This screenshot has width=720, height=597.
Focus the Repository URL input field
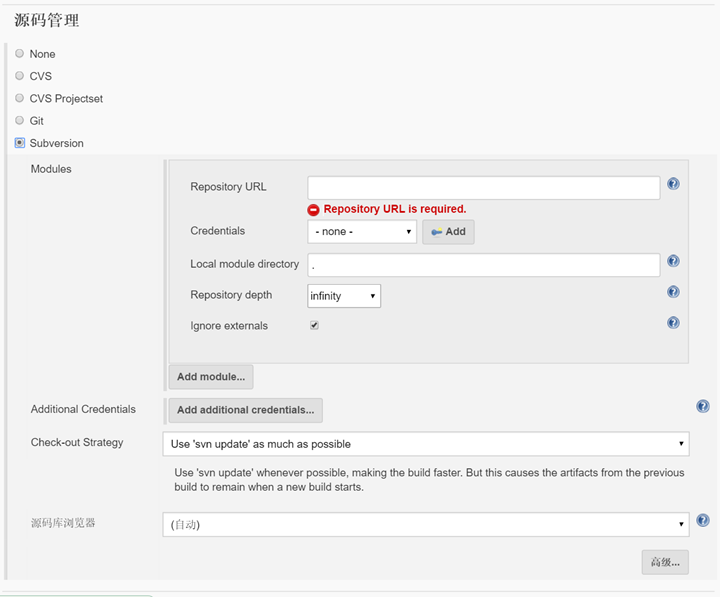(484, 188)
